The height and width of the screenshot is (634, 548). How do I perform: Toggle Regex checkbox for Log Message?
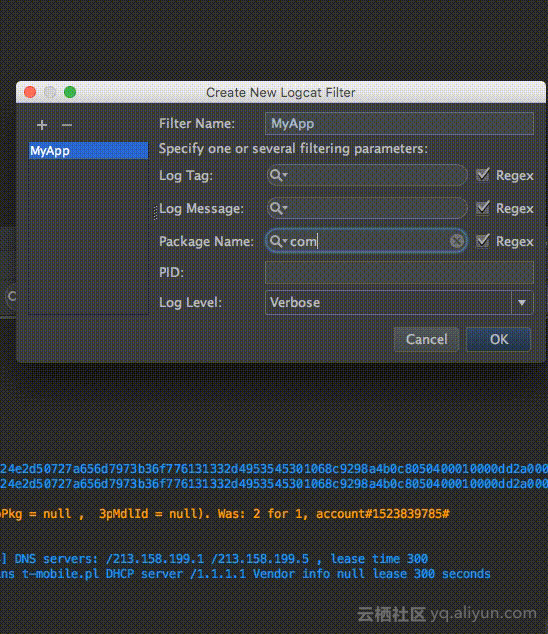point(482,208)
